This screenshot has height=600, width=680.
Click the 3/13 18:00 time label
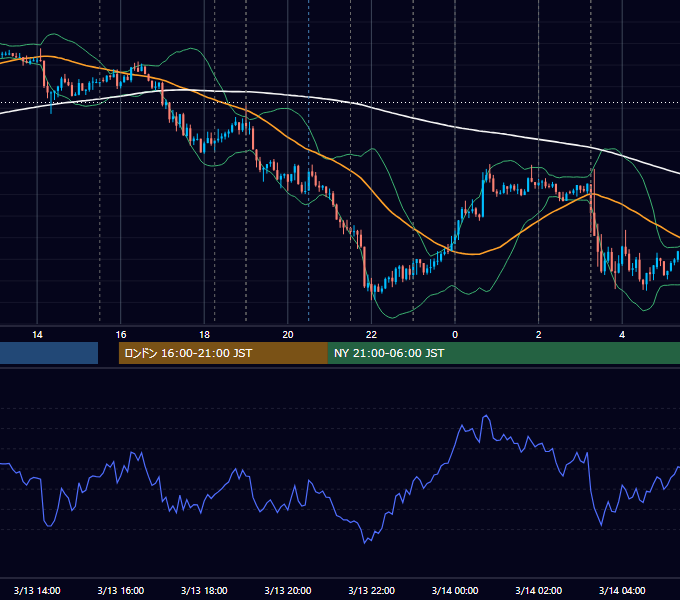[x=204, y=590]
